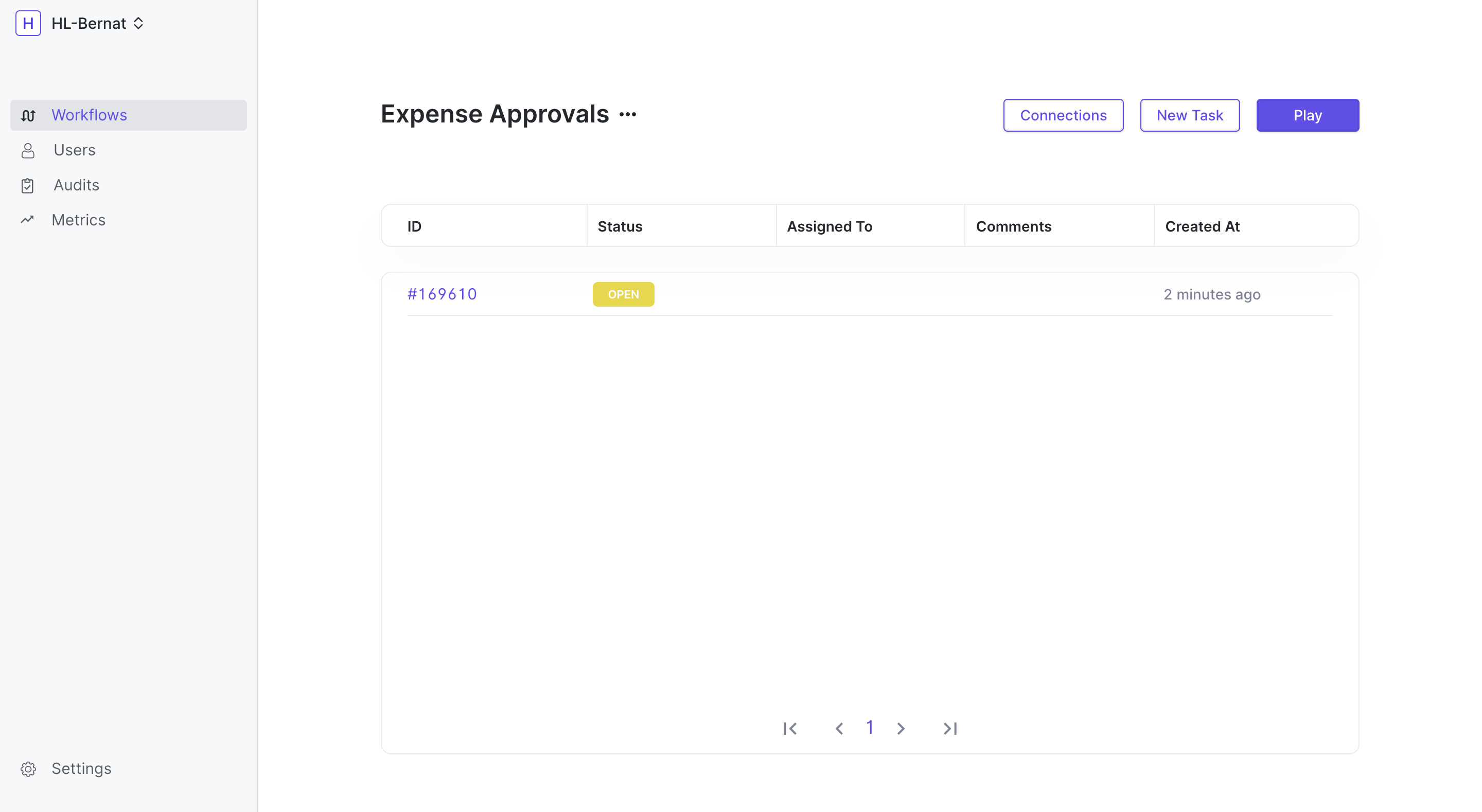Create a New Task
The width and height of the screenshot is (1482, 812).
[1190, 115]
